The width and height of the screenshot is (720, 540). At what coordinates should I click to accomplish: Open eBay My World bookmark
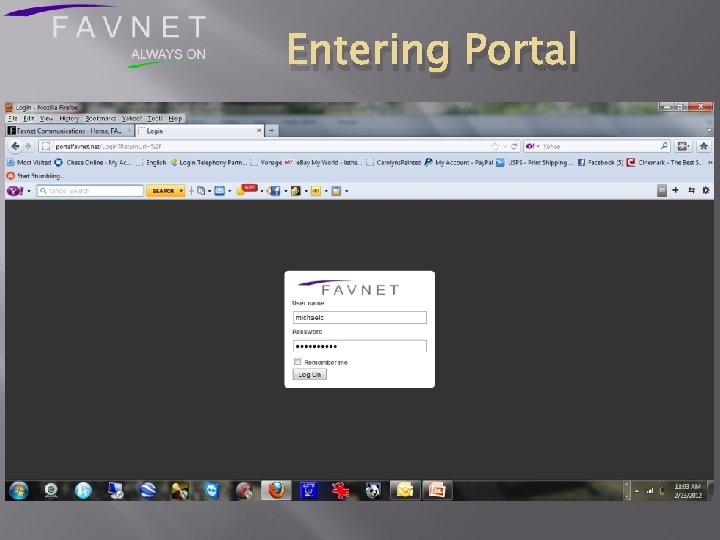324,163
